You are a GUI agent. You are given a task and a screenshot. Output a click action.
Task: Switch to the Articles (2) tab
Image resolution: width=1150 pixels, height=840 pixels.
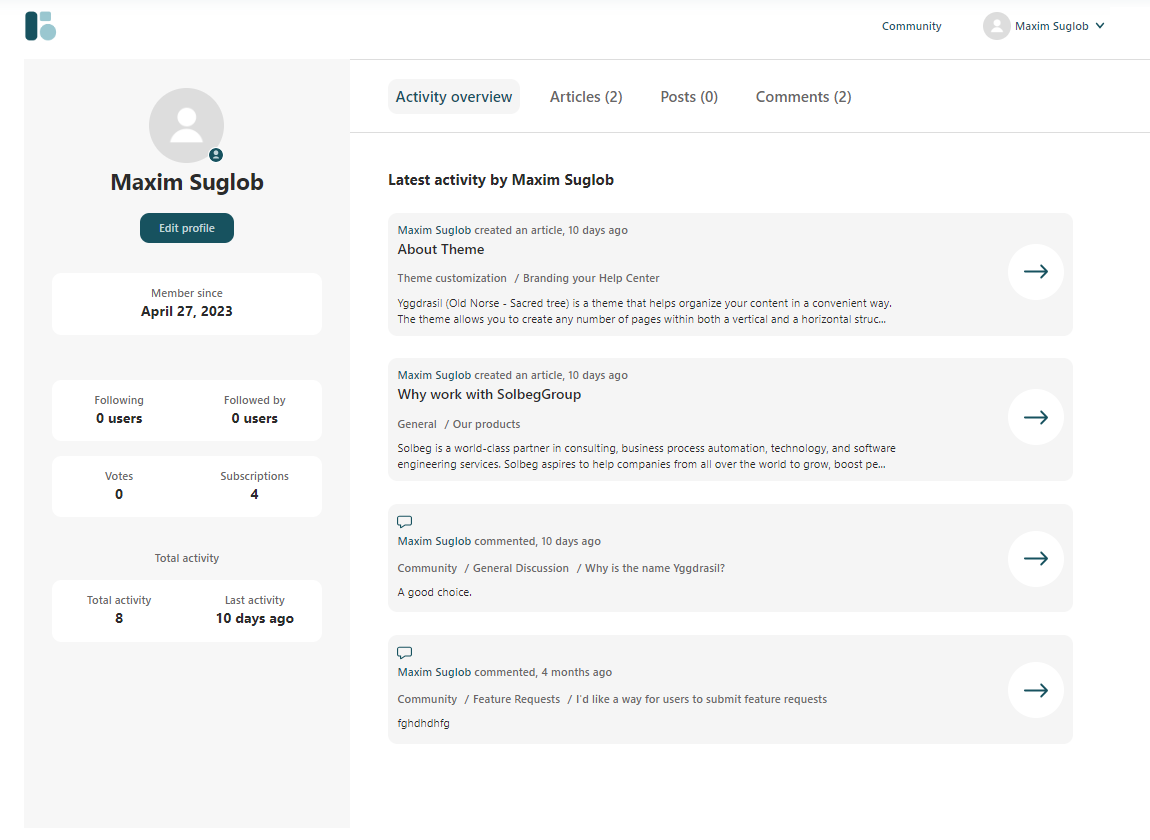click(586, 97)
